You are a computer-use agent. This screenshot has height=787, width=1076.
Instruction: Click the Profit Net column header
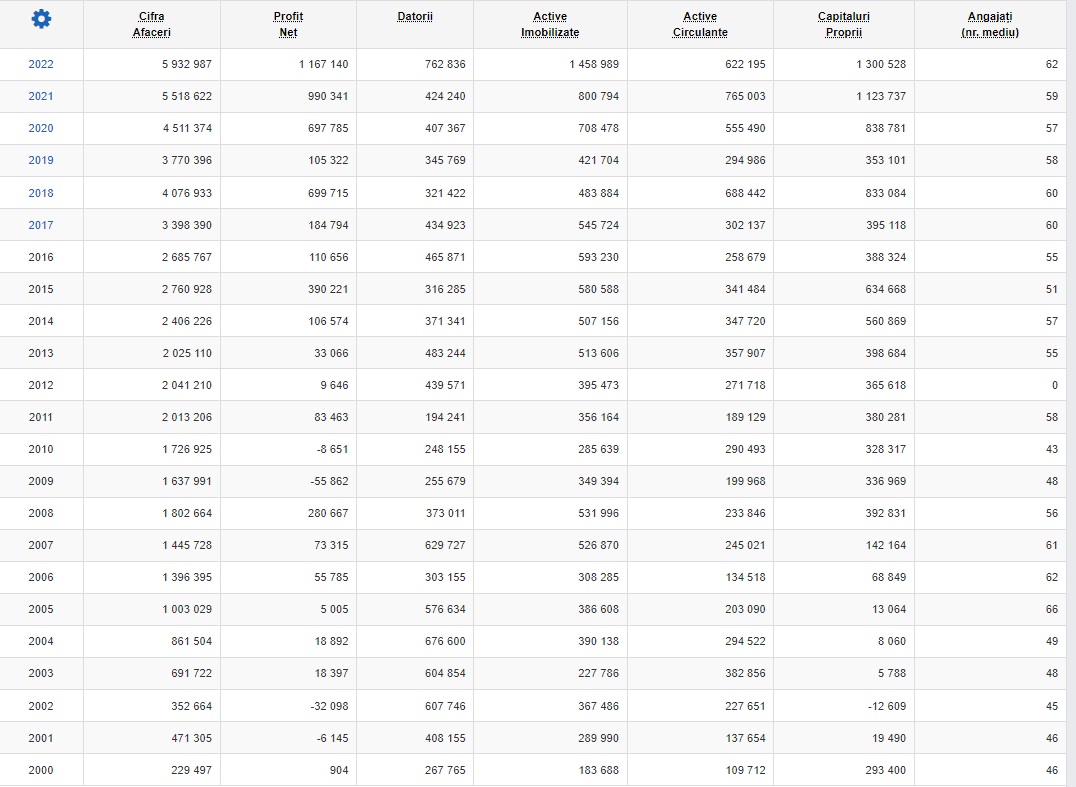[x=288, y=24]
